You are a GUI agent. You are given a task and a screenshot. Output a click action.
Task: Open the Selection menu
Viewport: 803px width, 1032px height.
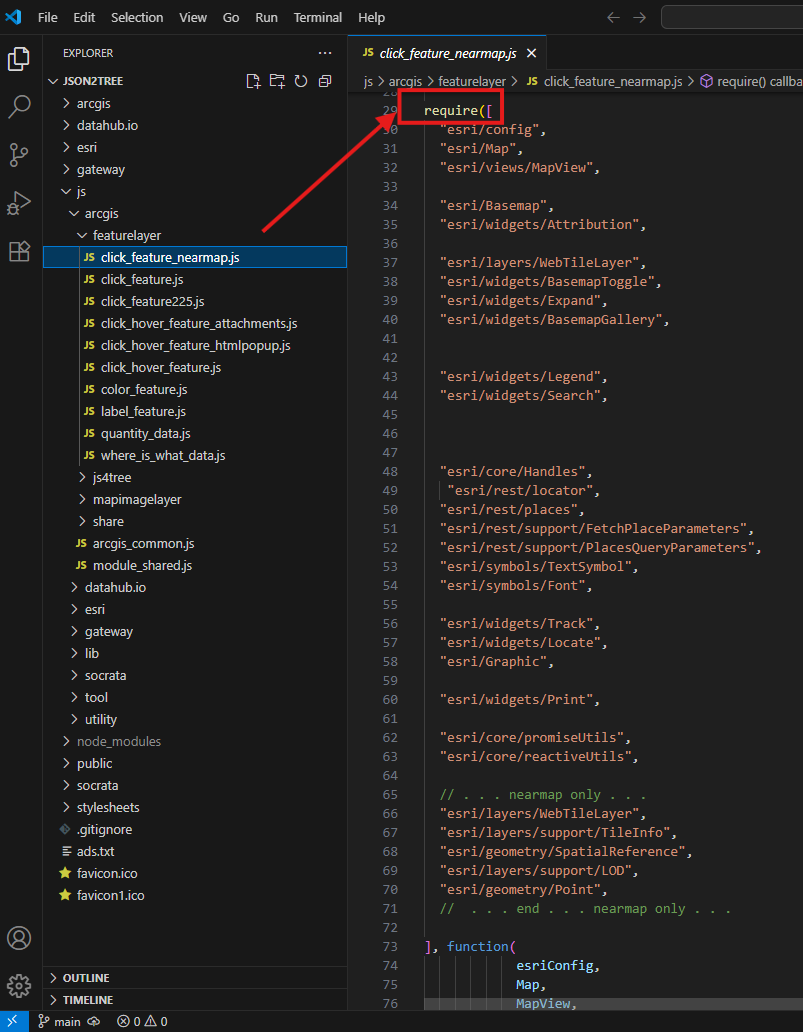137,18
